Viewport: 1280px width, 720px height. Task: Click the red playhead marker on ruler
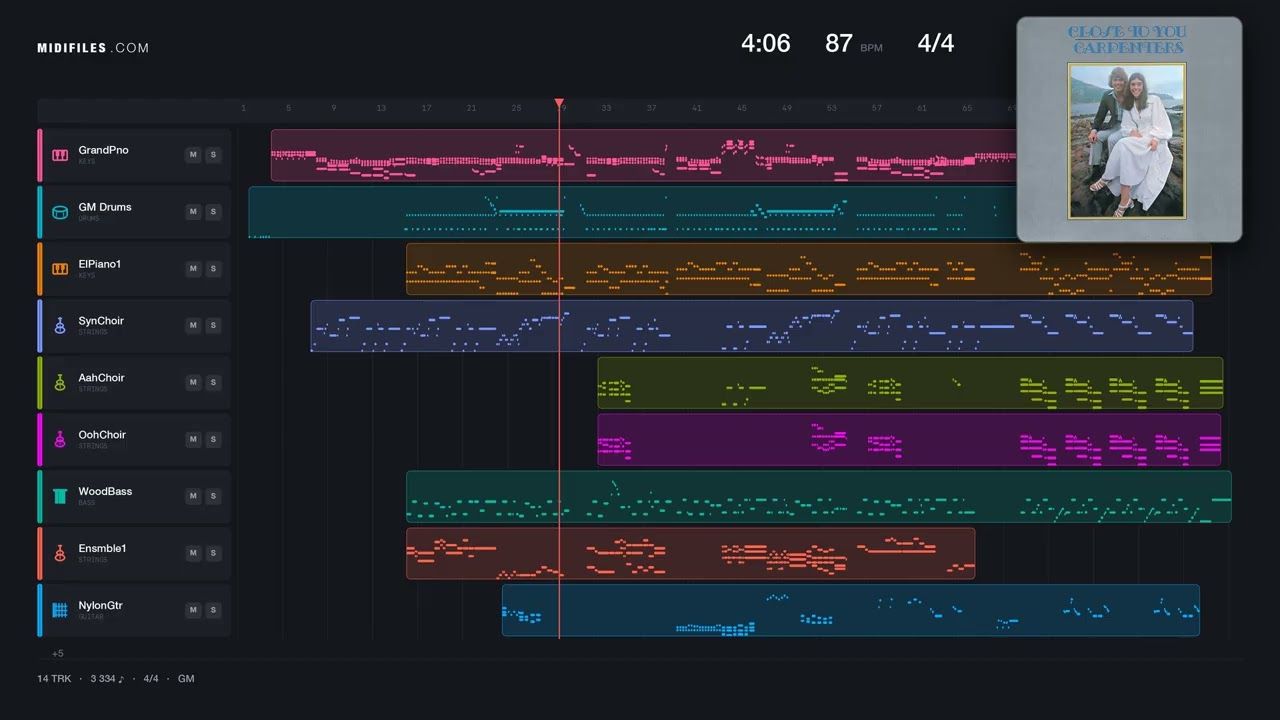pyautogui.click(x=559, y=103)
